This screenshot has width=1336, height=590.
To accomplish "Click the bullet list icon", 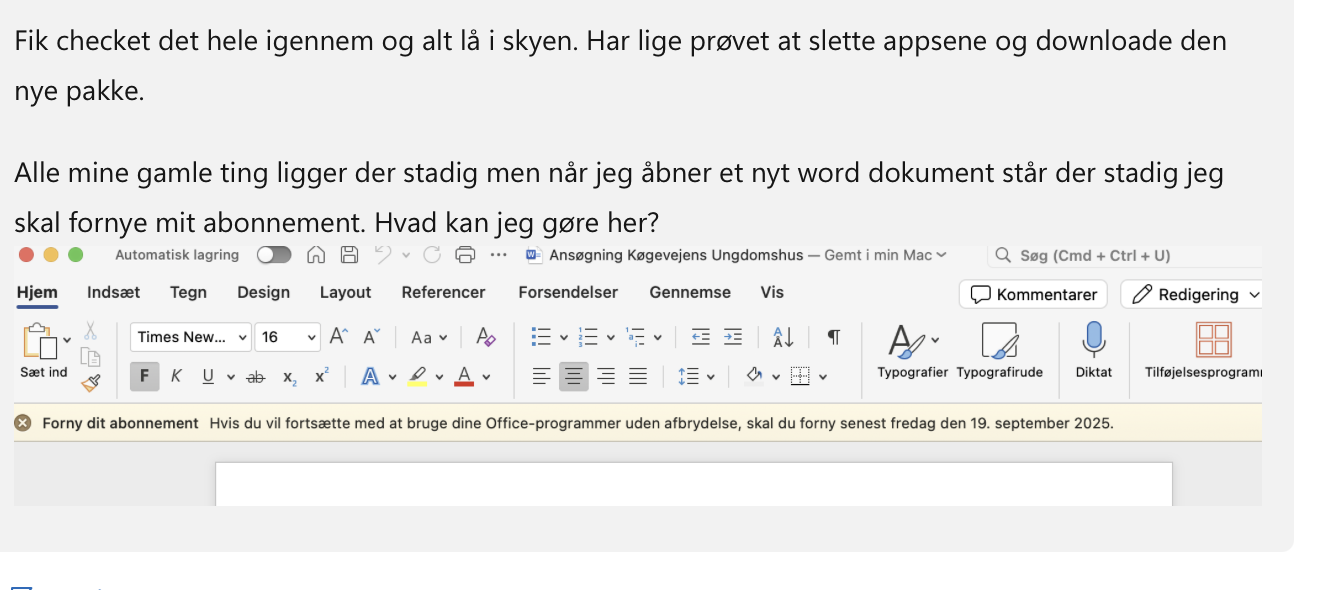I will coord(541,337).
